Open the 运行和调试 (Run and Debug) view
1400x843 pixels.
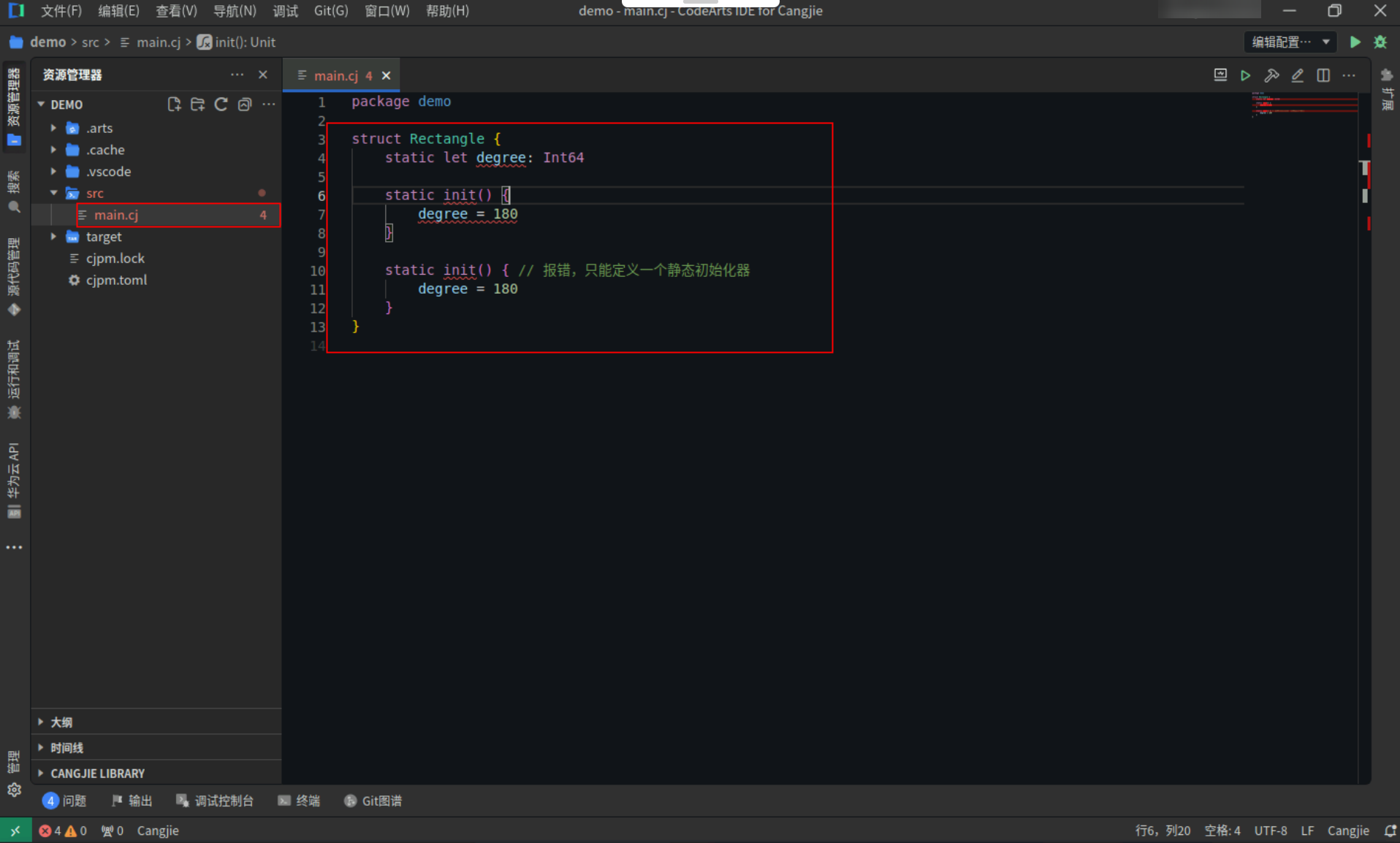point(15,413)
